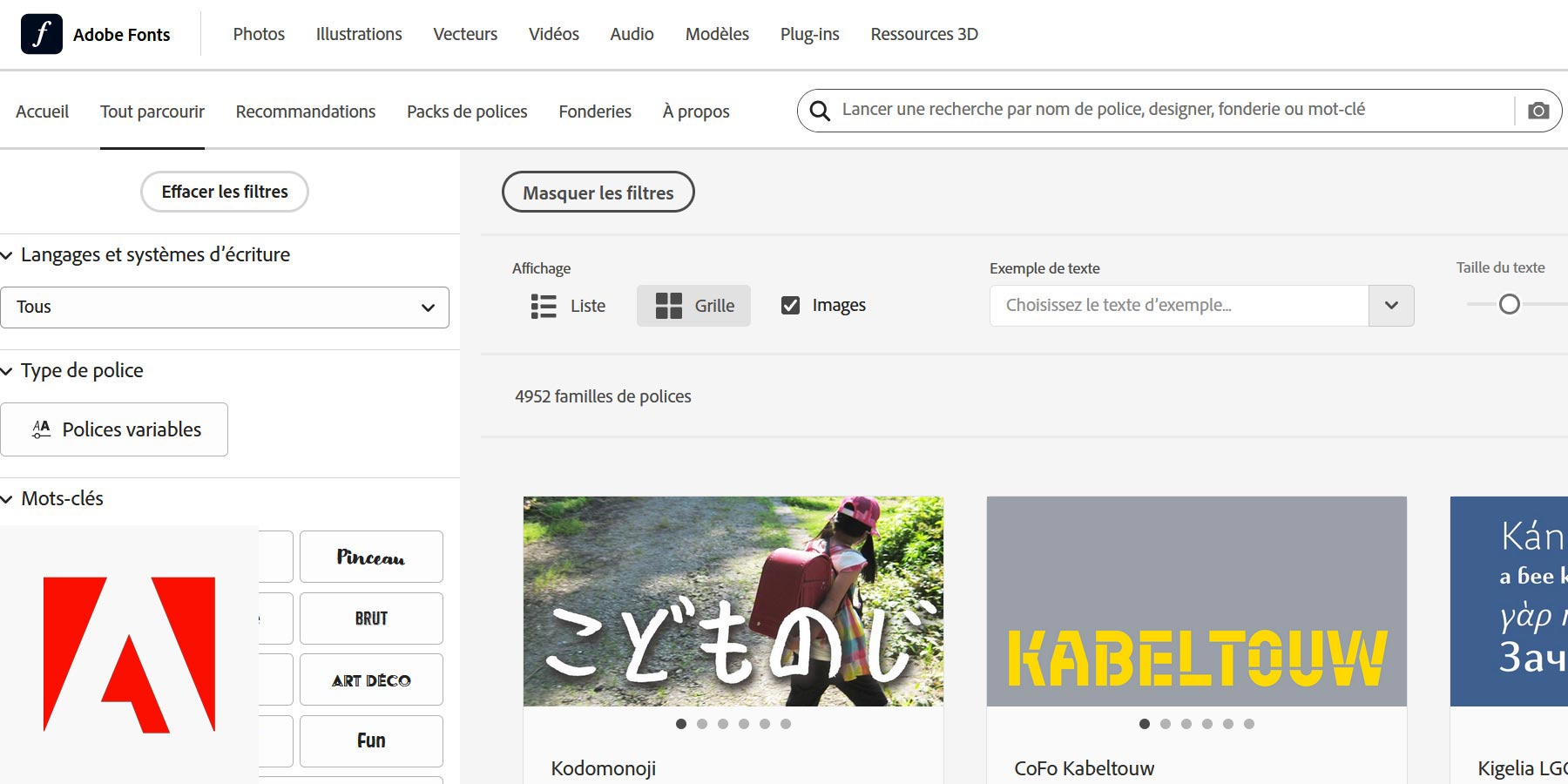This screenshot has height=784, width=1568.
Task: Select the ART DÉCO keyword tag
Action: 371,679
